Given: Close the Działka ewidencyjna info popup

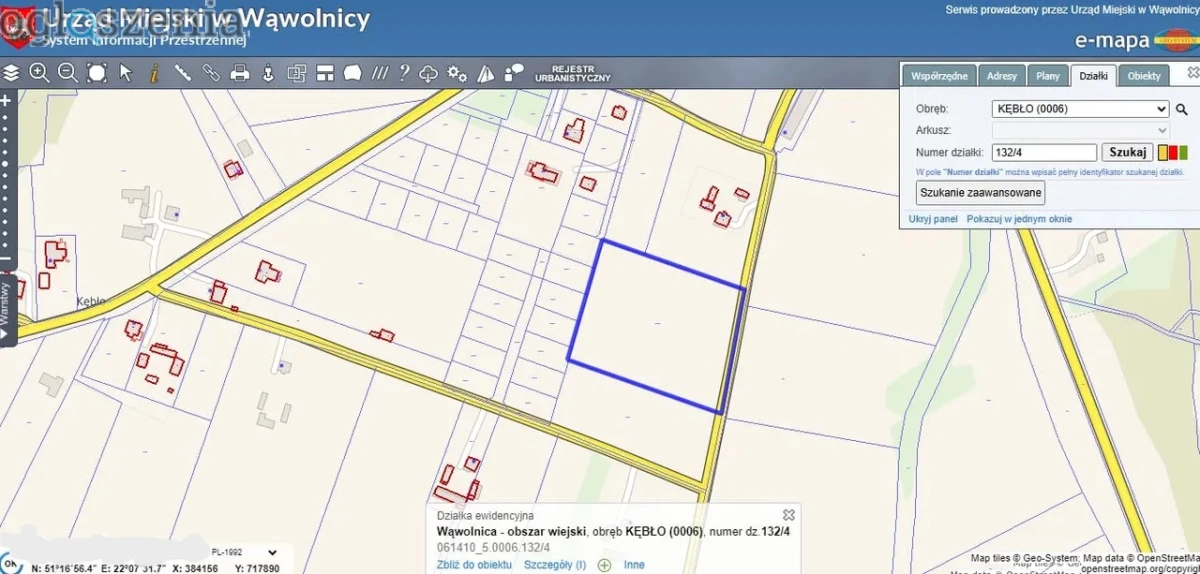Looking at the screenshot, I should 789,514.
